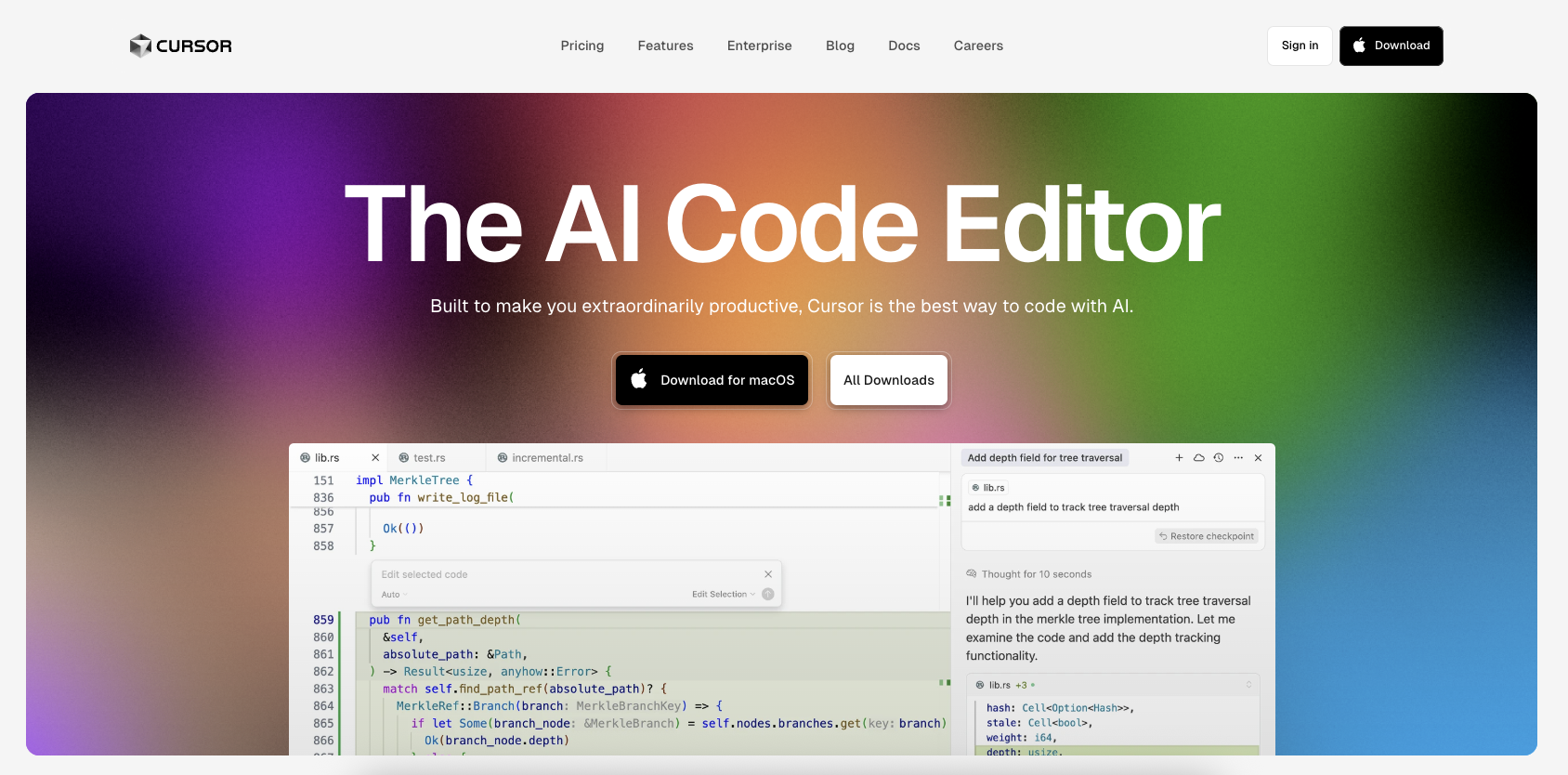Close the chat panel

[1258, 458]
